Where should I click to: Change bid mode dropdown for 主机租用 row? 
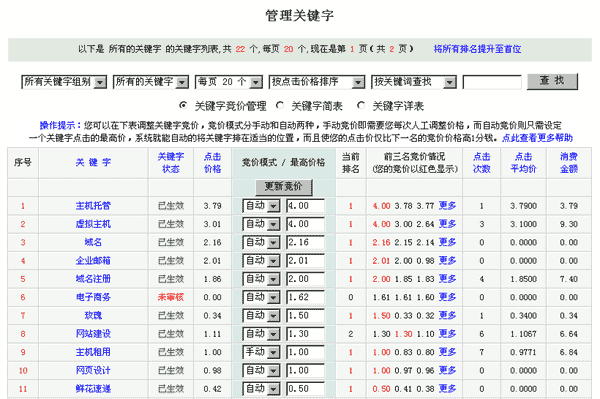[x=261, y=352]
